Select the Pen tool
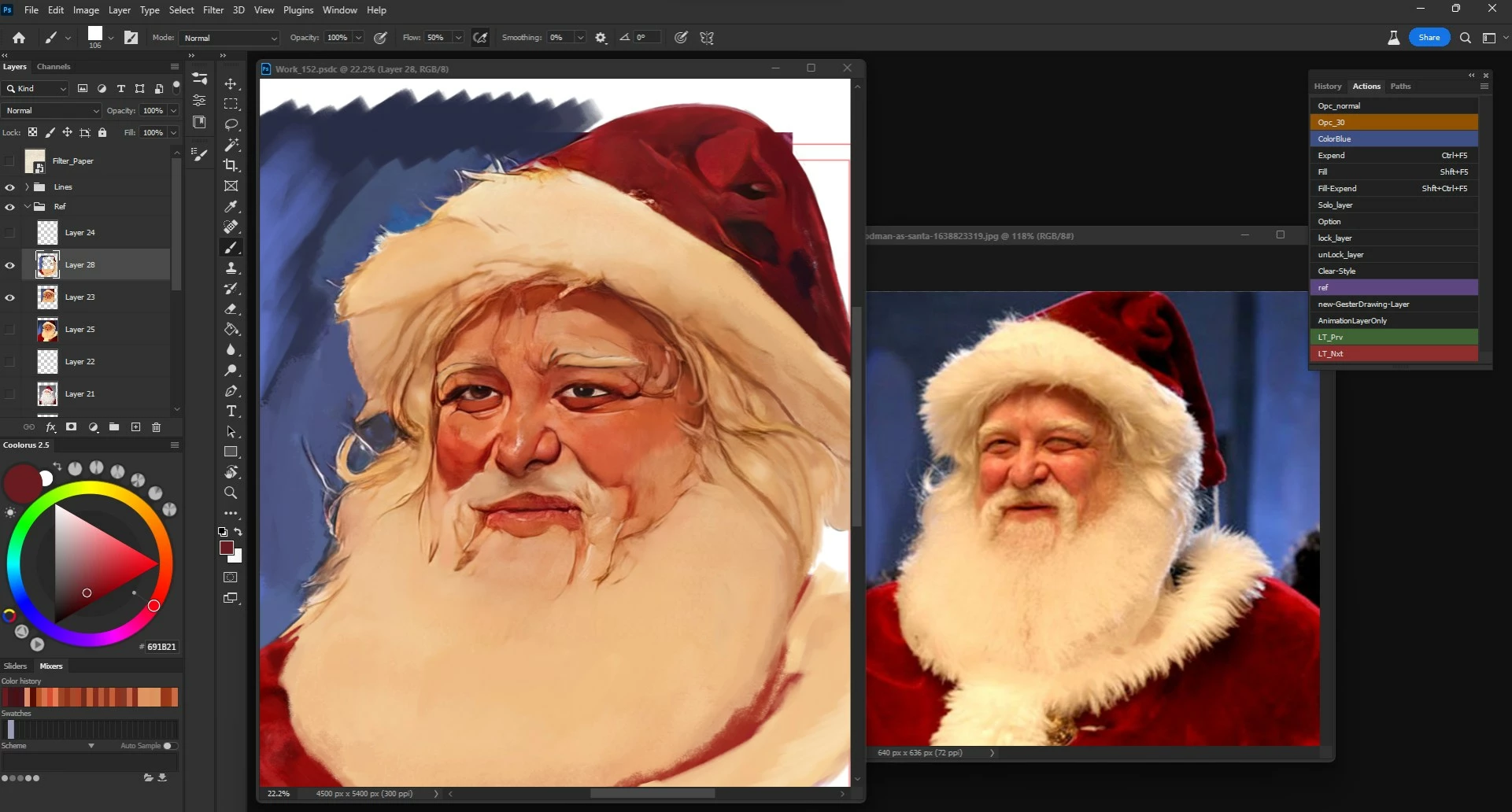 (x=231, y=391)
